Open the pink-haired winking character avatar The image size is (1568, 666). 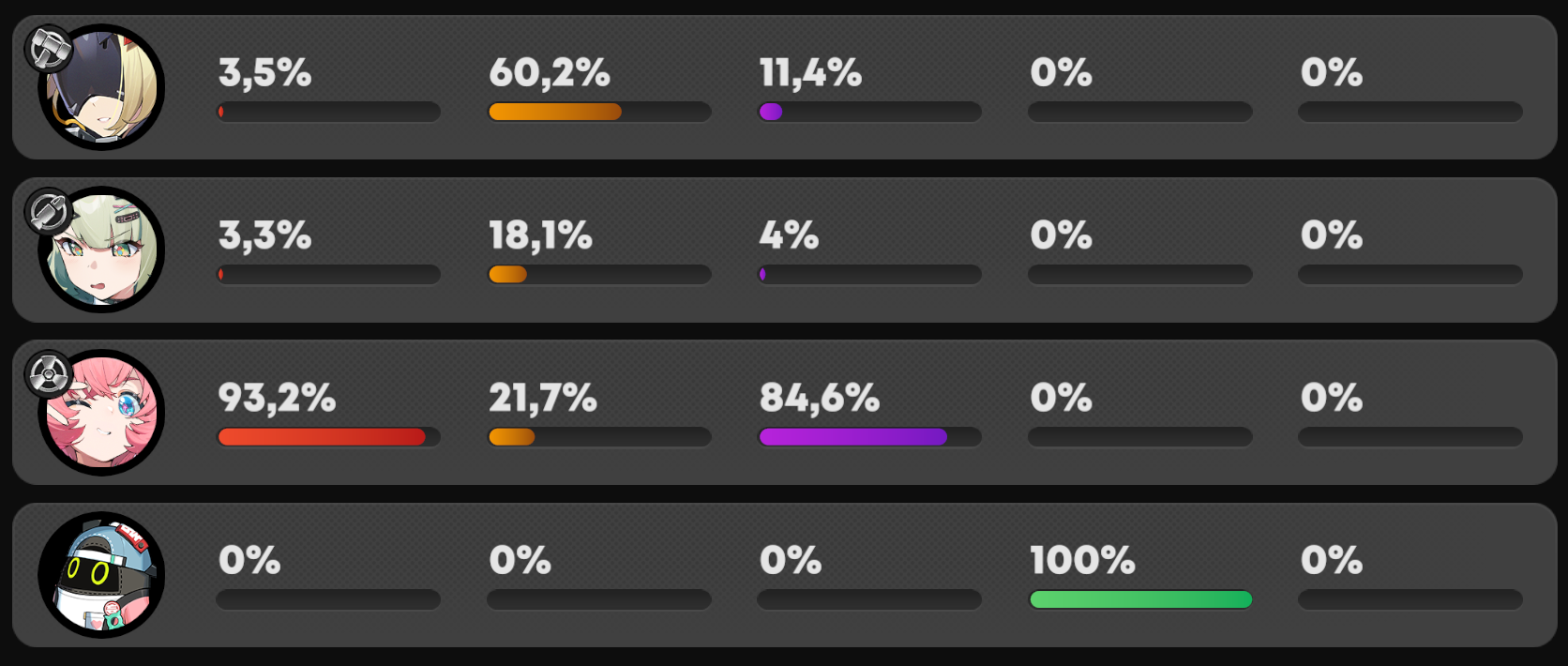(101, 413)
